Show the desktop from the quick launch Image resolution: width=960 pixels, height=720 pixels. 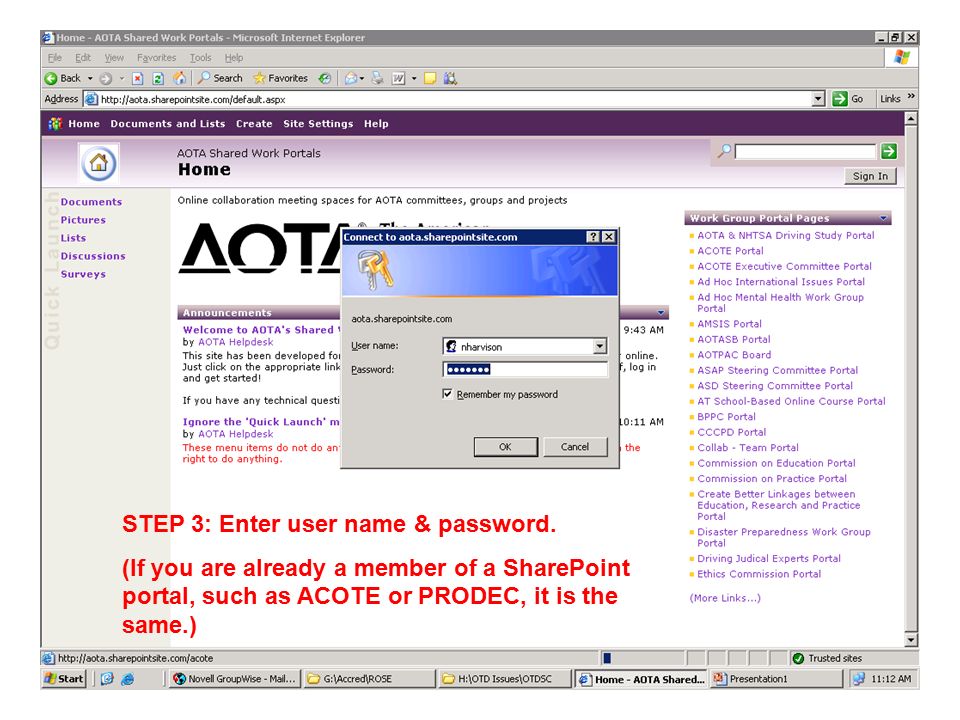[x=107, y=678]
